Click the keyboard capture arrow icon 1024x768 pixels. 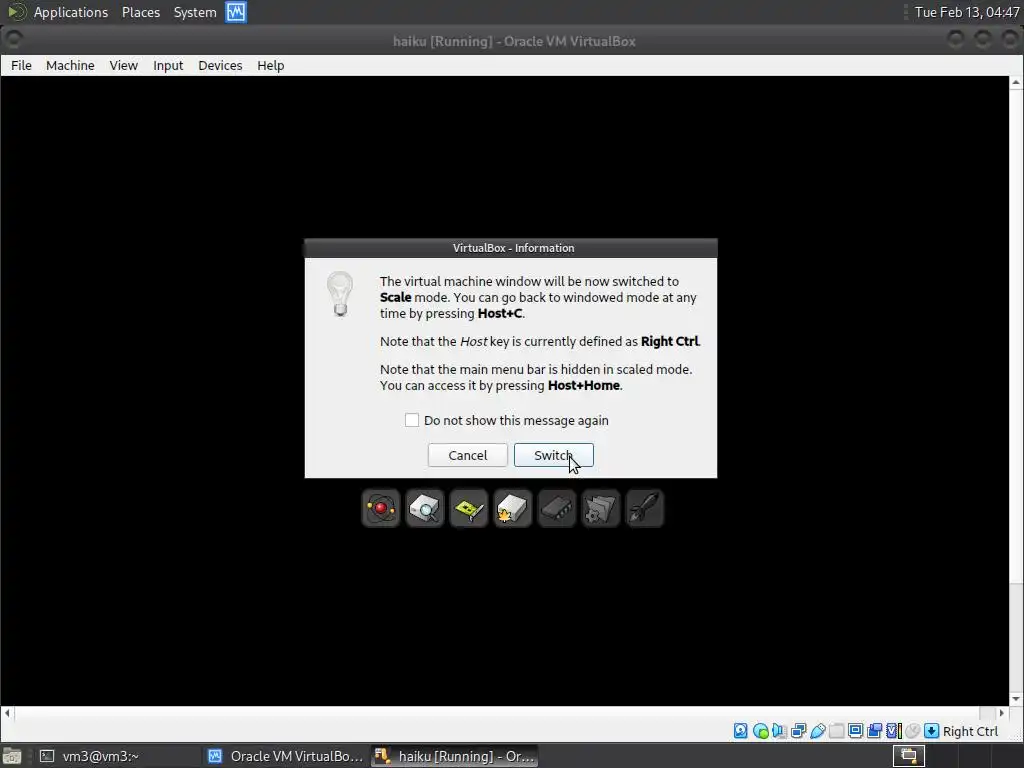932,731
